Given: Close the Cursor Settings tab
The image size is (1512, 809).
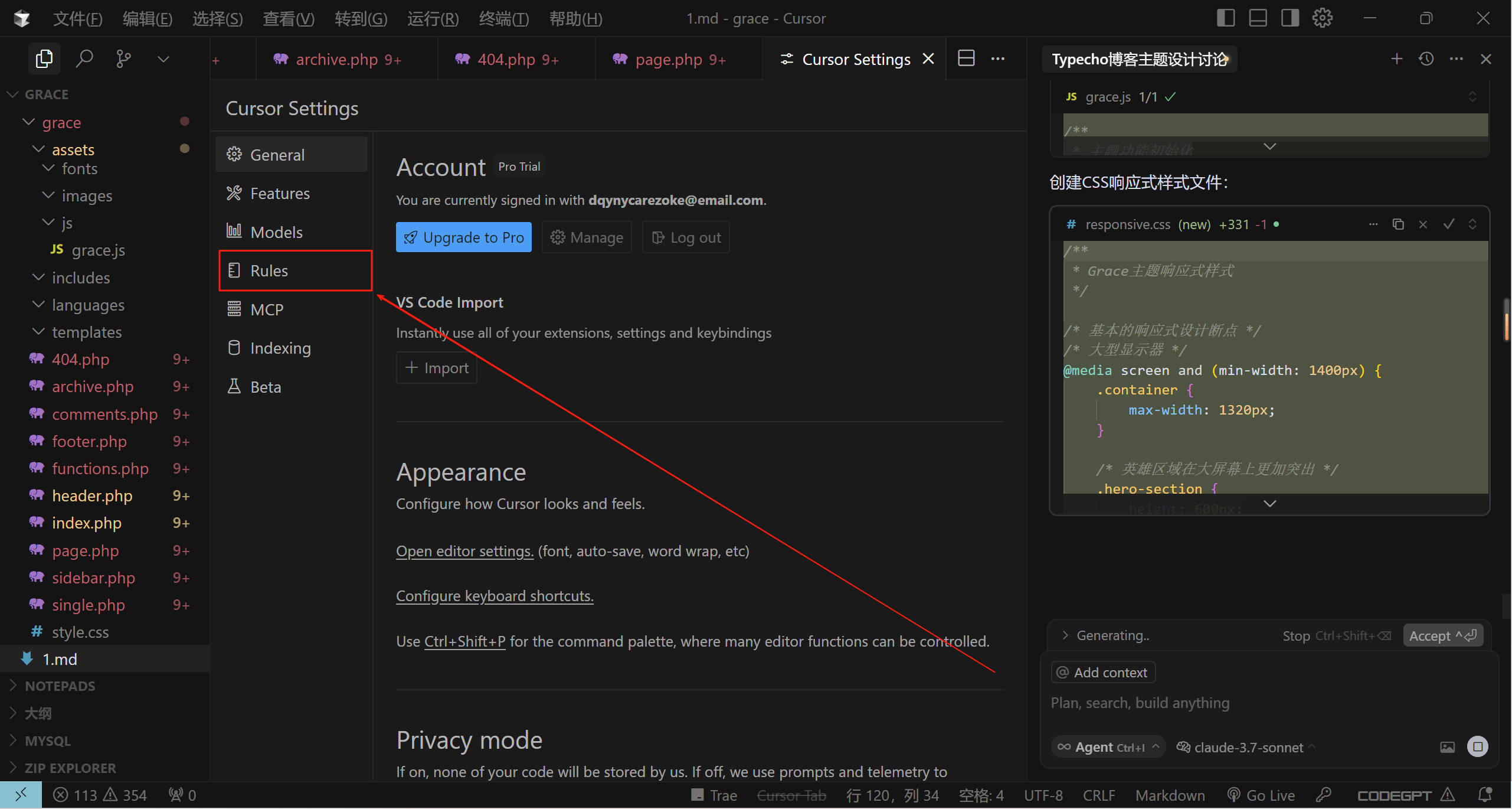Looking at the screenshot, I should [928, 59].
